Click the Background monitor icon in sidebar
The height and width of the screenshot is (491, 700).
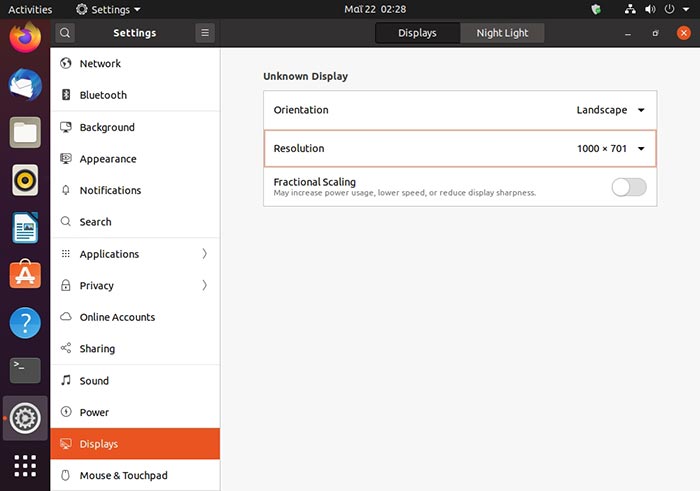click(66, 127)
